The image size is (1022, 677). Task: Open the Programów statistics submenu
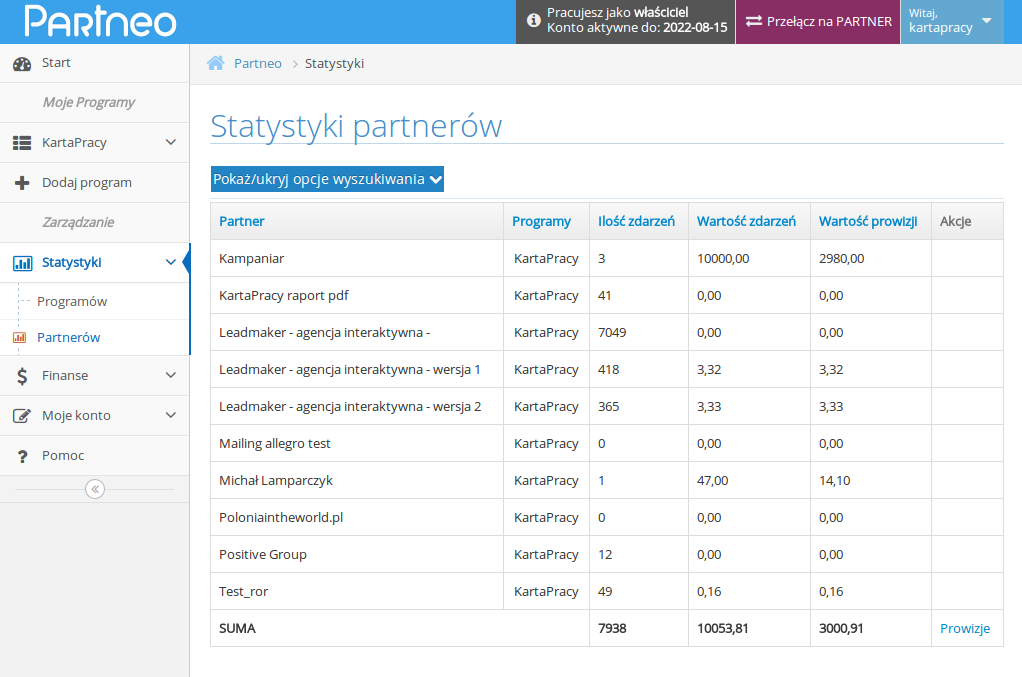click(72, 301)
